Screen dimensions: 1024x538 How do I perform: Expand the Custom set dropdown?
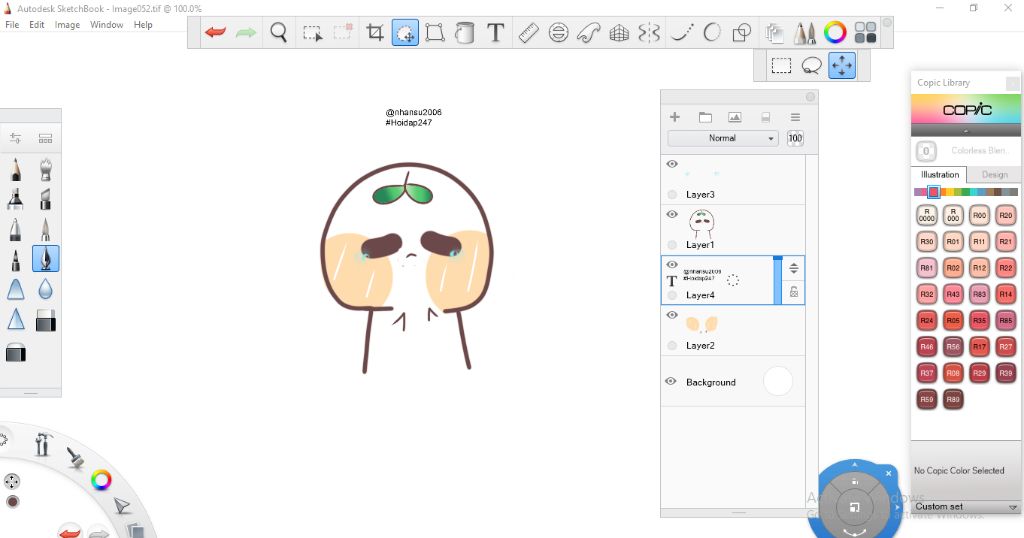tap(966, 507)
